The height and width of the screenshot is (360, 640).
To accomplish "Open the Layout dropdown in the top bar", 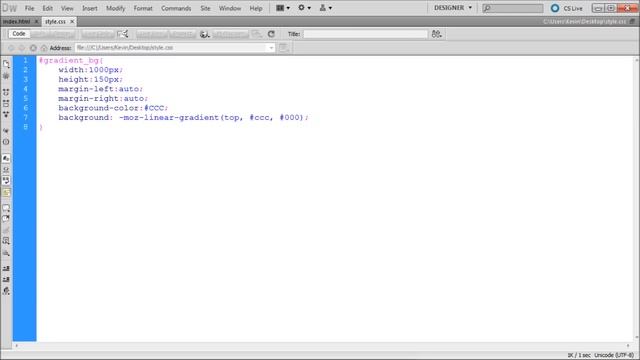I will coord(283,8).
